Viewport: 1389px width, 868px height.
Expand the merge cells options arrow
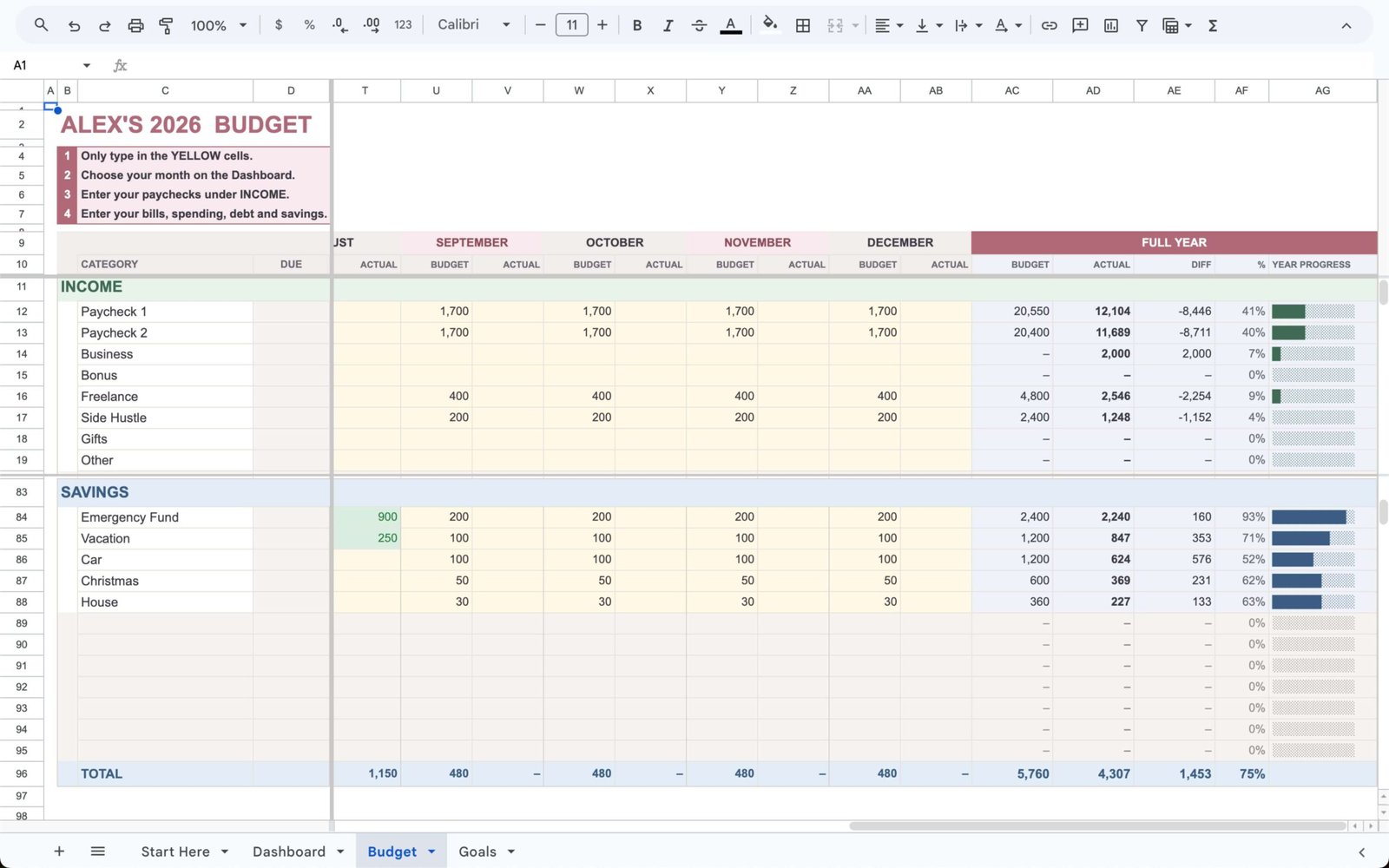(855, 25)
